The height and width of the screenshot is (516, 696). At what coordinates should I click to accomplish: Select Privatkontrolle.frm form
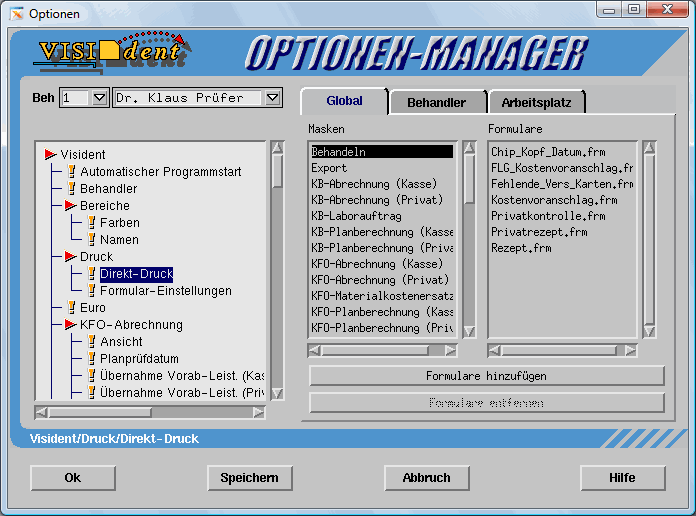click(x=562, y=216)
